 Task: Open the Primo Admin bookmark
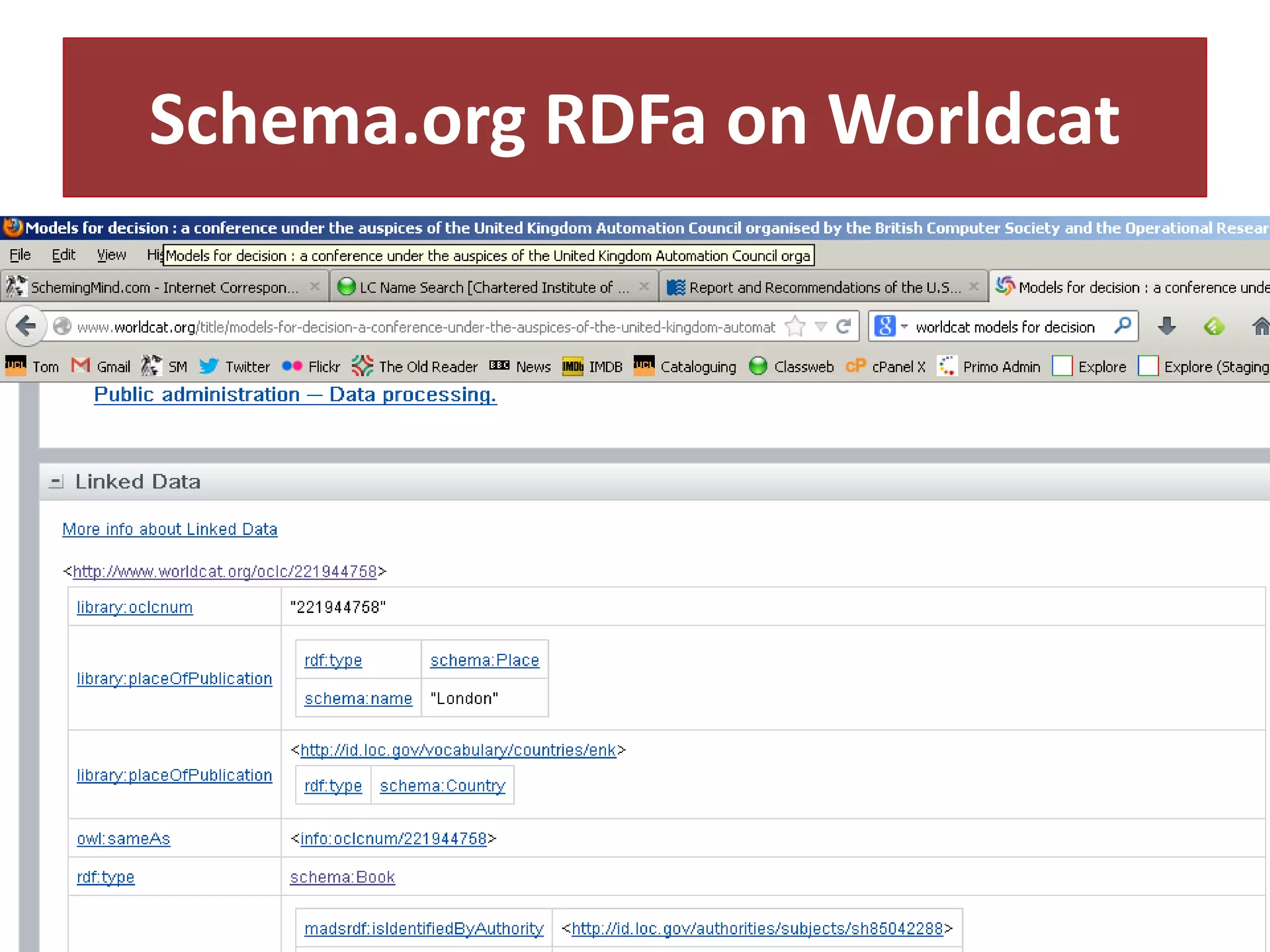[989, 367]
